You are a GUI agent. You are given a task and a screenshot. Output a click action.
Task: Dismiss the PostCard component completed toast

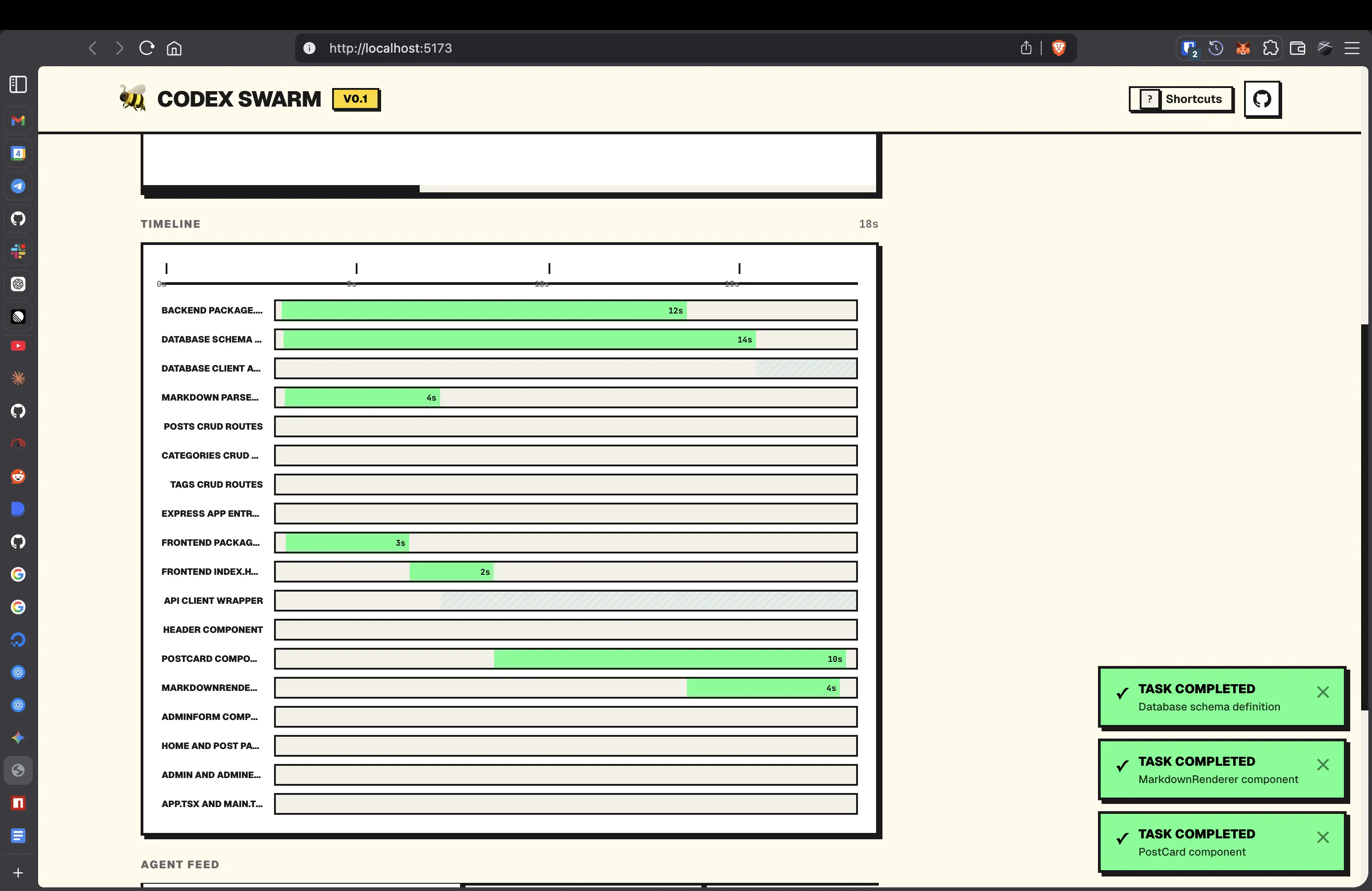(x=1323, y=837)
